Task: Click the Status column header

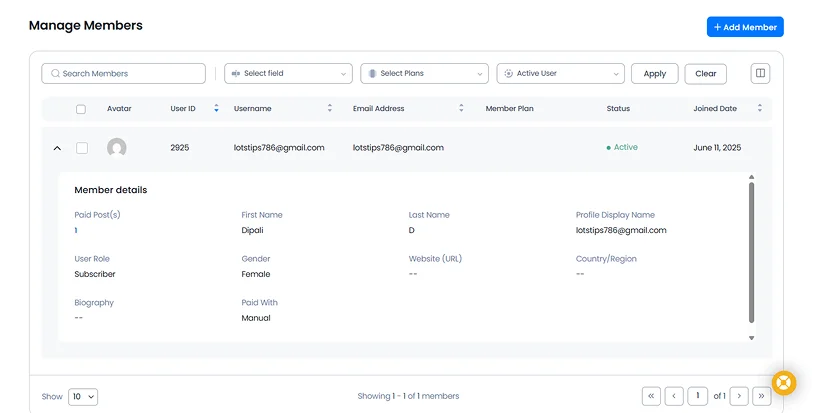Action: click(x=618, y=108)
